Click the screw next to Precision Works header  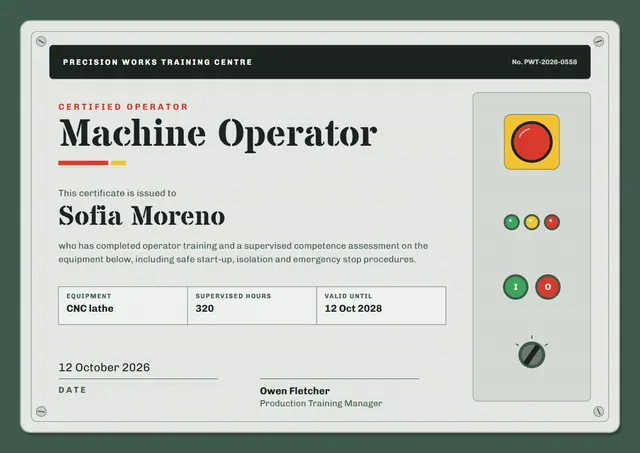pos(41,41)
